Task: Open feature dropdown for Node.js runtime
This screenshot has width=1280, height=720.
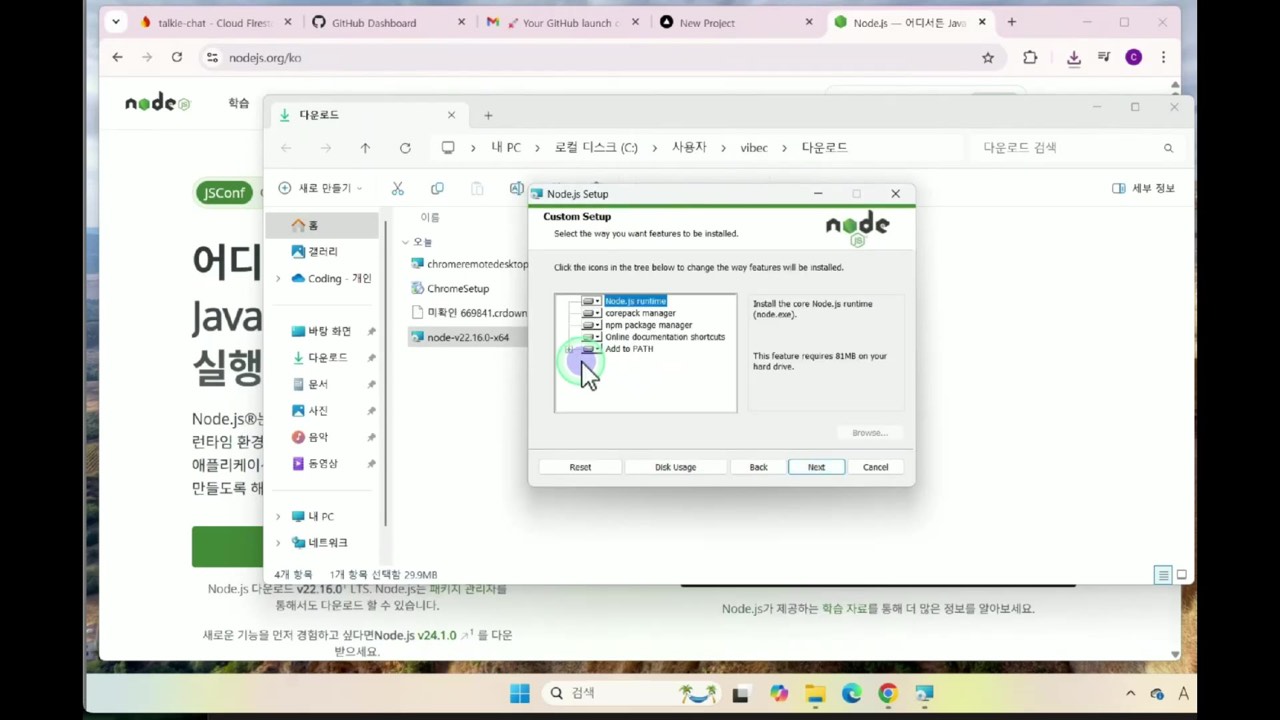Action: coord(591,301)
